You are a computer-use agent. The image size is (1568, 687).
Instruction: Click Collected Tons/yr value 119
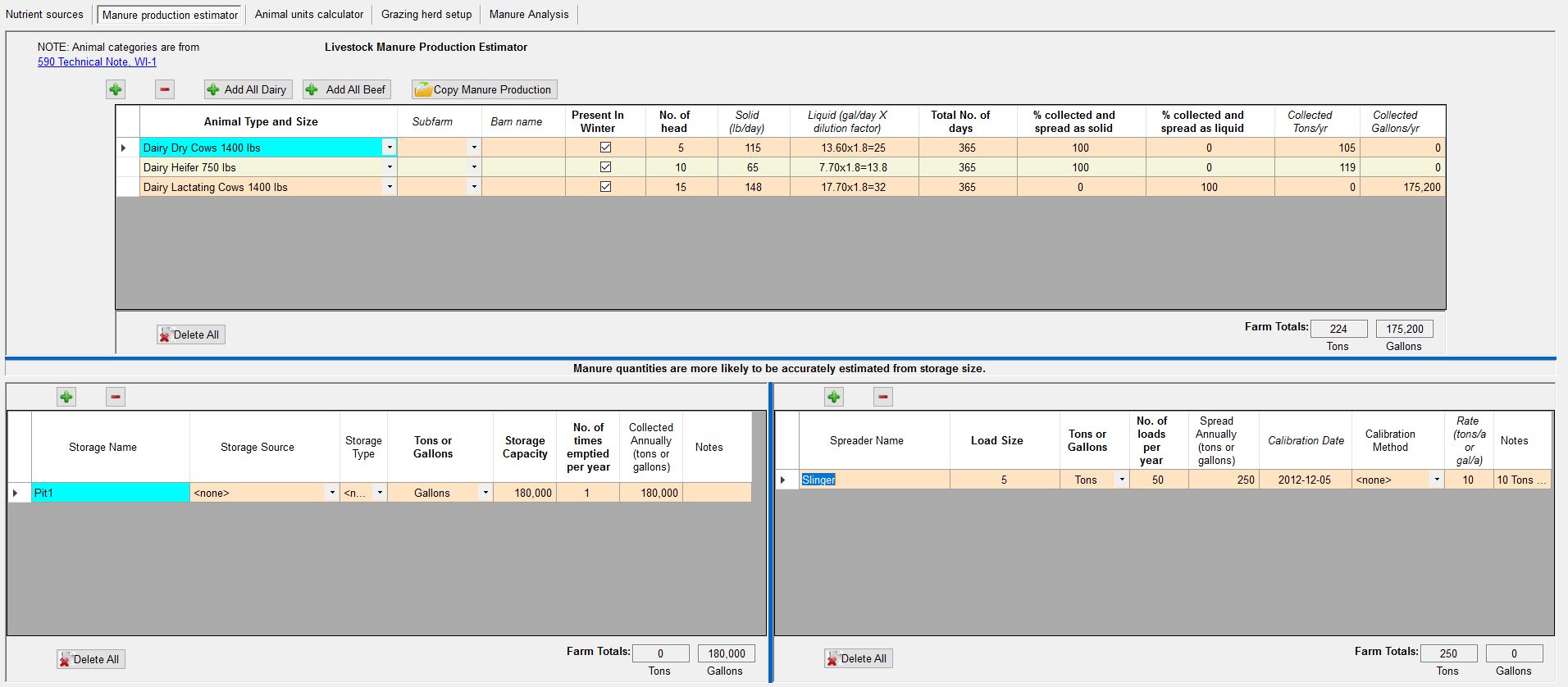[x=1317, y=167]
